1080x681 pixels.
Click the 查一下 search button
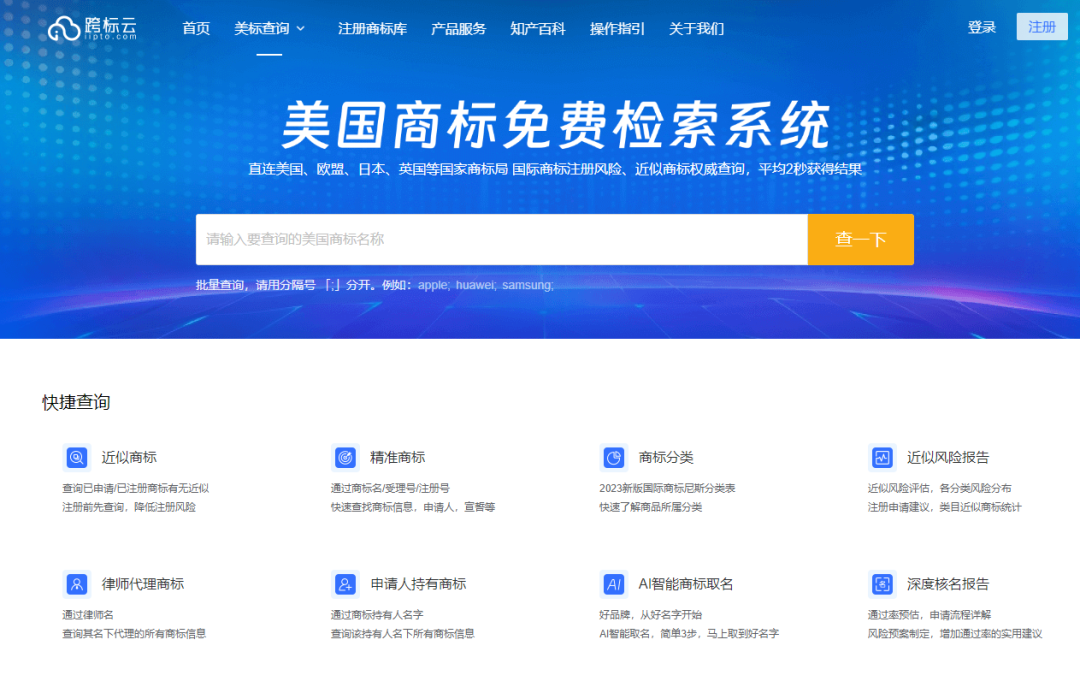860,239
